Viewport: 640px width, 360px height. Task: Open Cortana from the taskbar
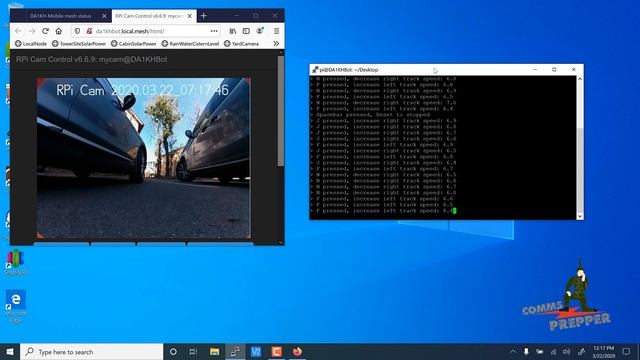pos(173,352)
